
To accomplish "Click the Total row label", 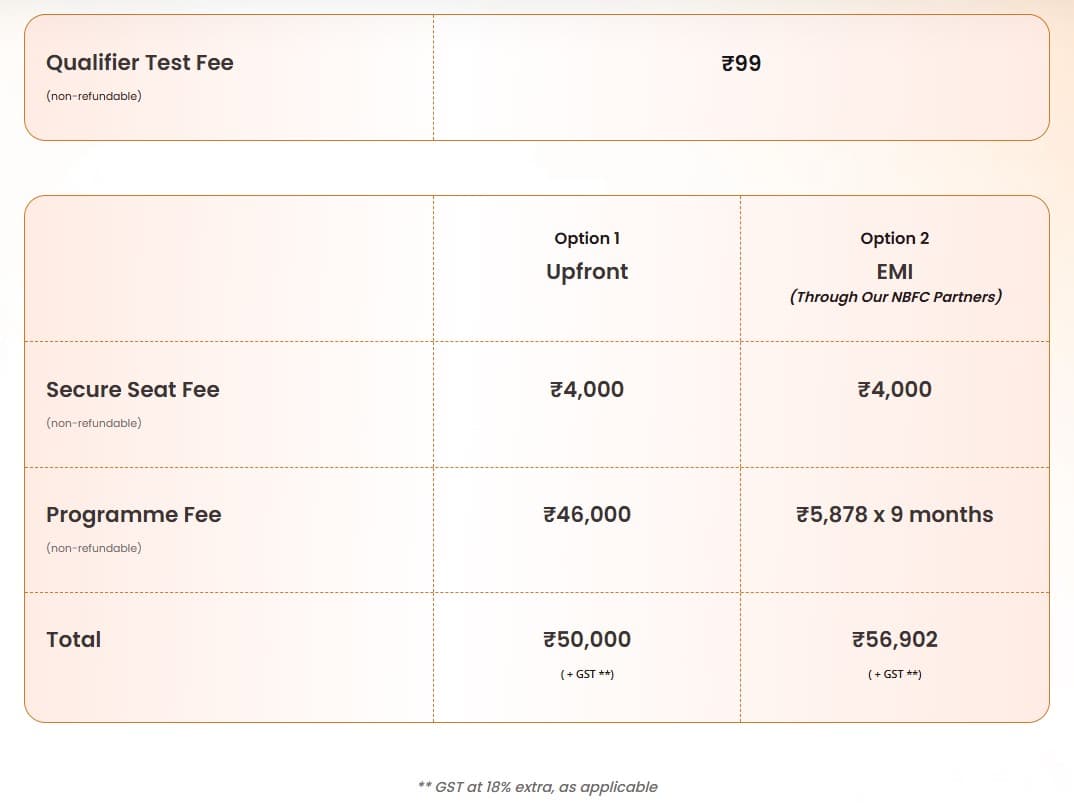I will pos(73,639).
